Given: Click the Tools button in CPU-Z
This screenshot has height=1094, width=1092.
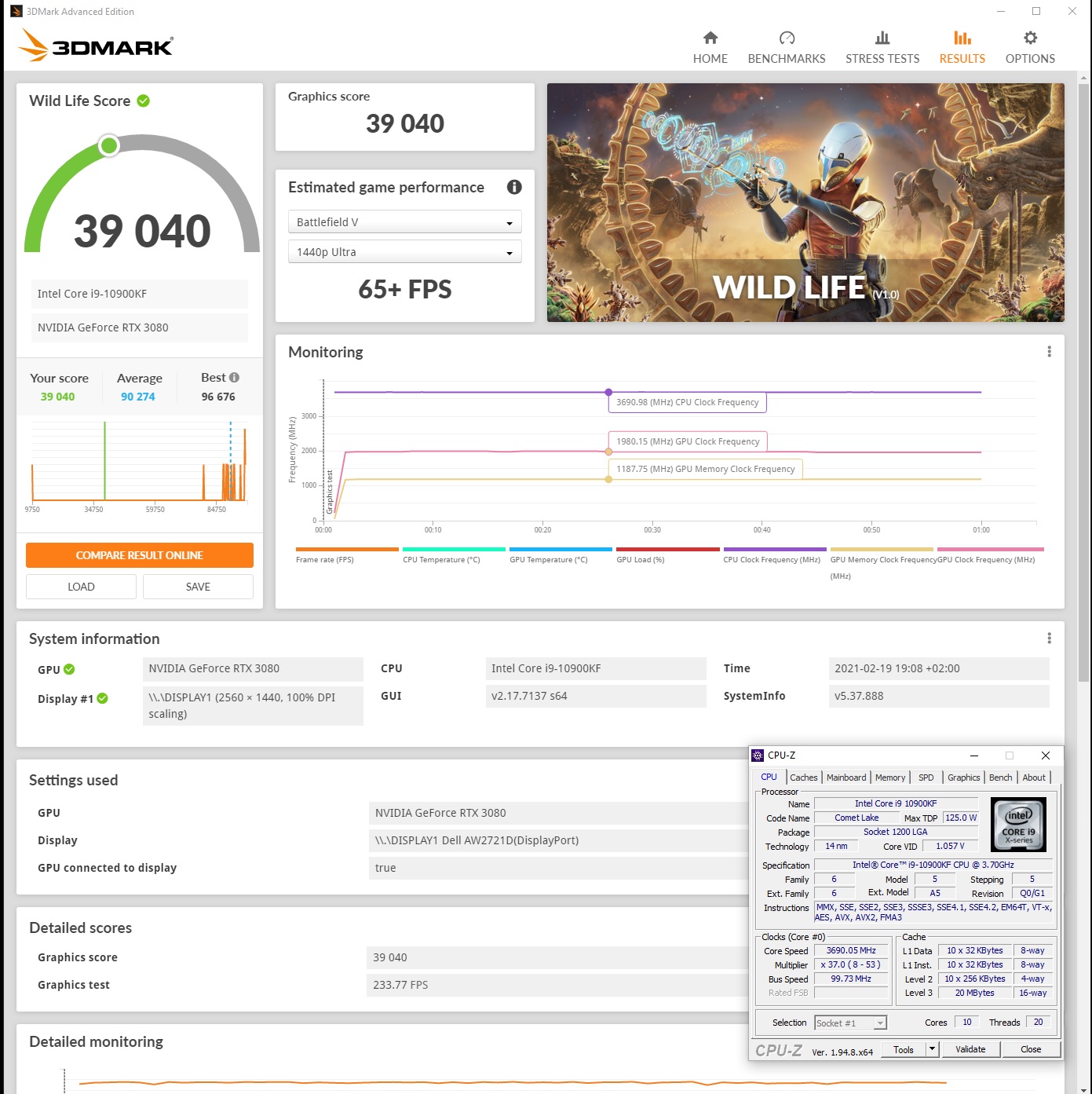Looking at the screenshot, I should [x=904, y=1049].
